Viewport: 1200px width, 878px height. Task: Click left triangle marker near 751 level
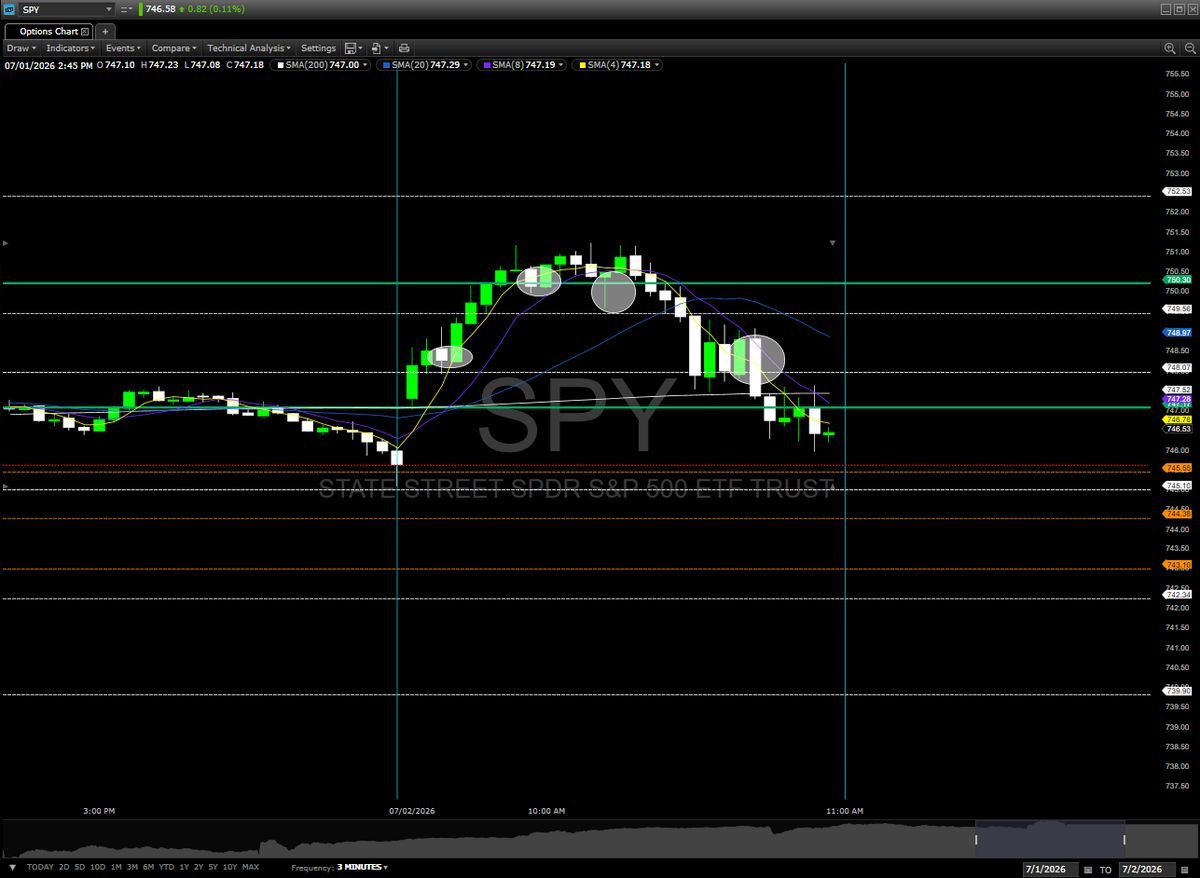(6, 243)
